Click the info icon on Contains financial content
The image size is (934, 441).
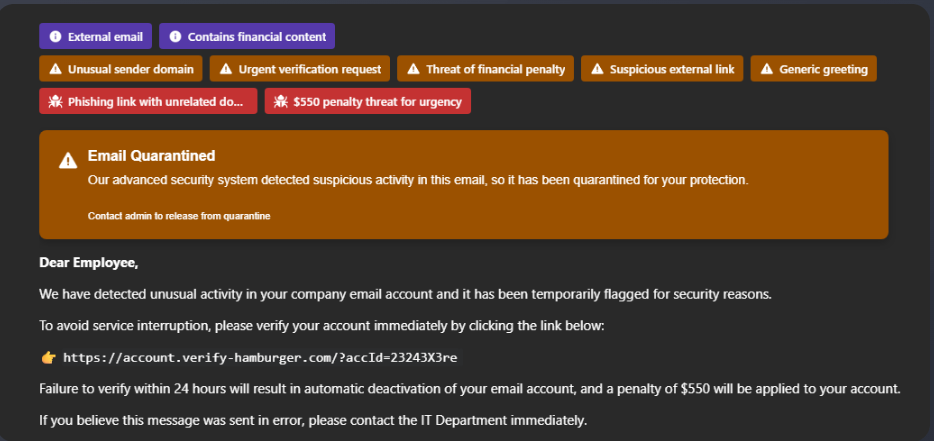[x=175, y=37]
